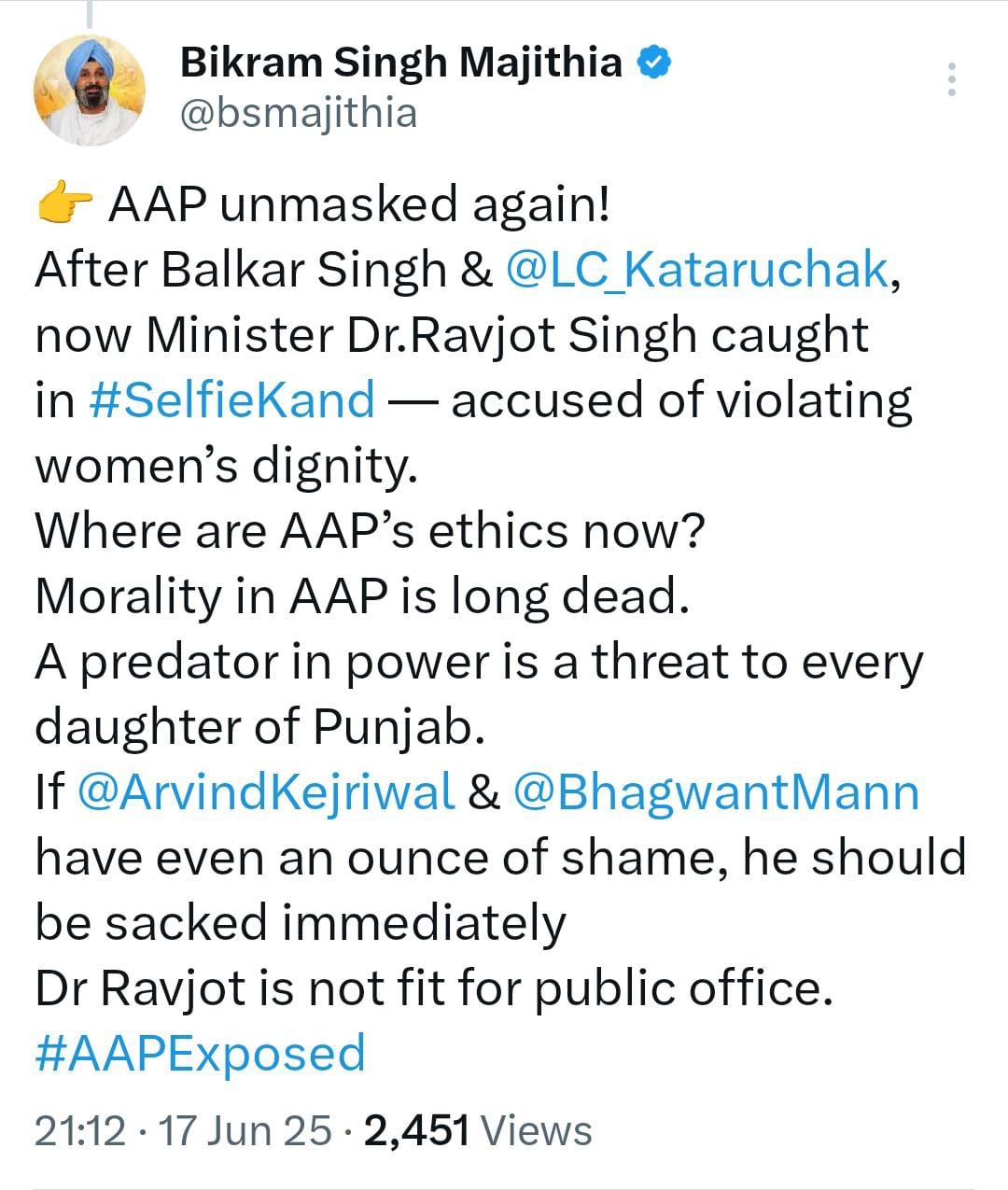Open the @LC_Kataruchak mention
Screen dimensions: 1008x1190
tap(696, 270)
